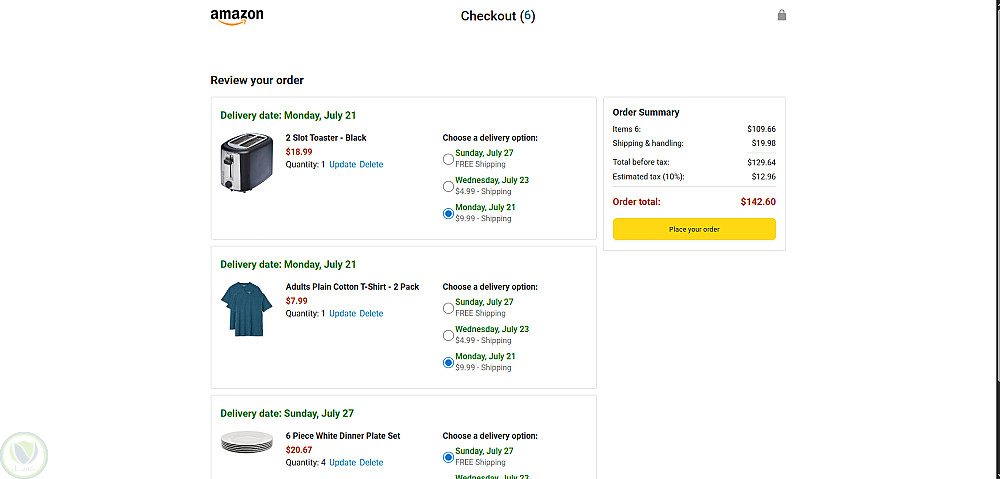
Task: Open the 6 items link in Checkout header
Action: 527,16
